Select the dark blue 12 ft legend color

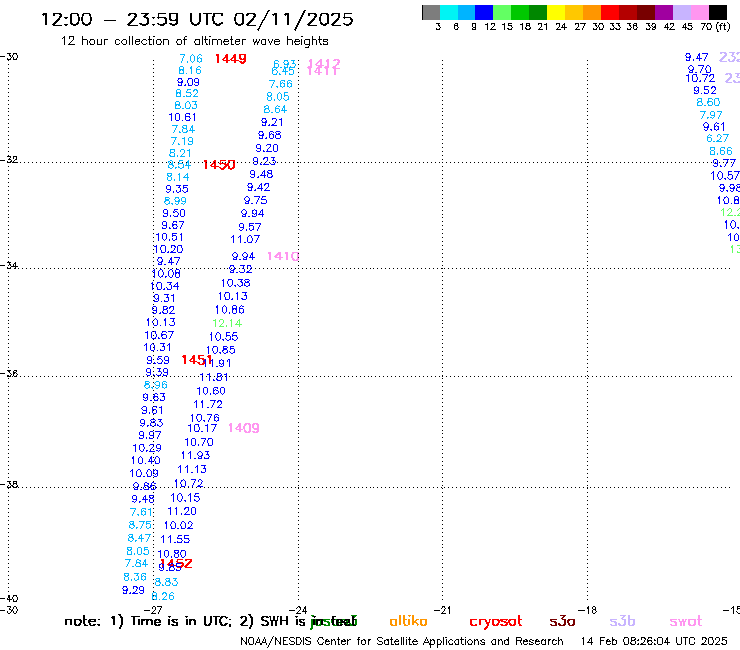(484, 12)
